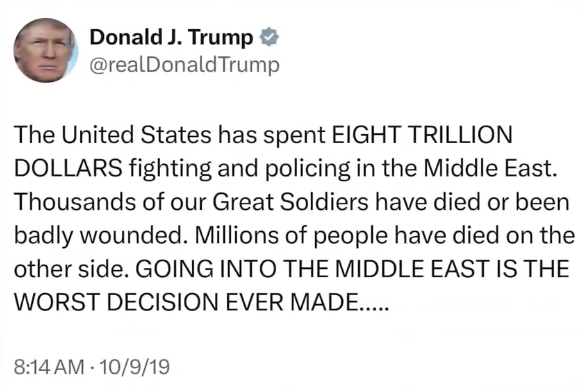Click the phrase "Great Soldiers"

point(291,202)
